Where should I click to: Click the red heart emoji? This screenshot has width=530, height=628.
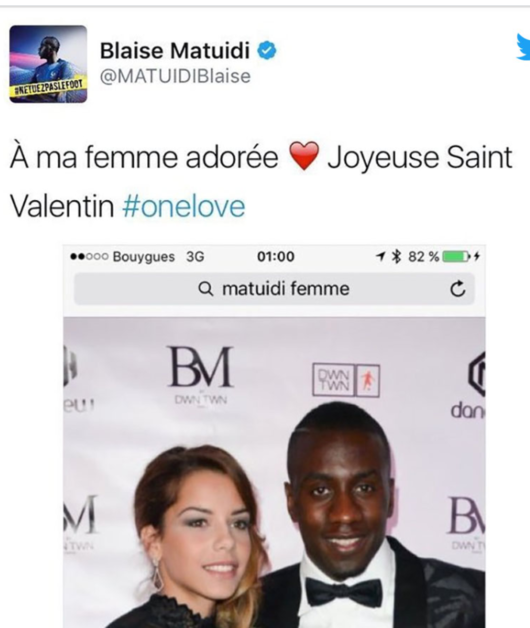point(304,156)
